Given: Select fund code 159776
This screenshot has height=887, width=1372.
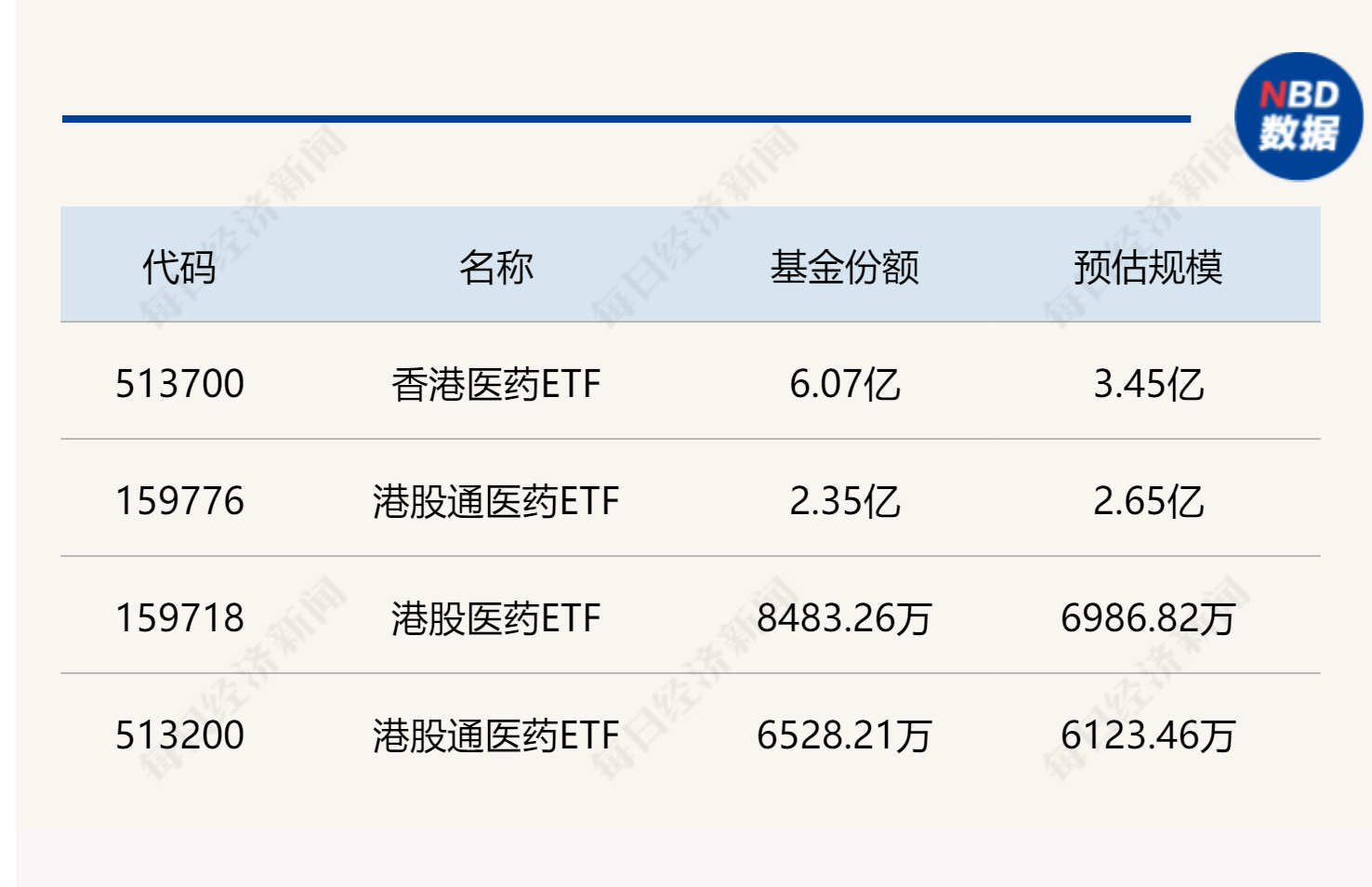Looking at the screenshot, I should click(x=179, y=501).
